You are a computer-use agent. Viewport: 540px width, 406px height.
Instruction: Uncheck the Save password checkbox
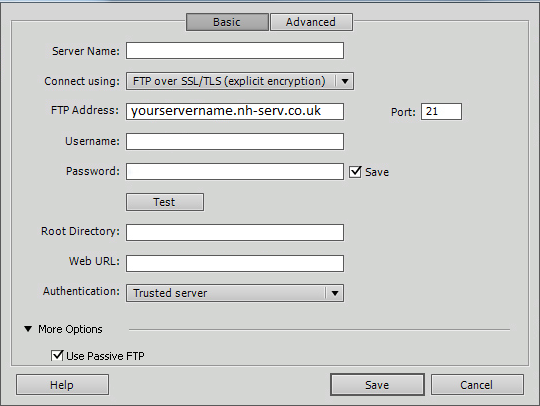tap(355, 171)
